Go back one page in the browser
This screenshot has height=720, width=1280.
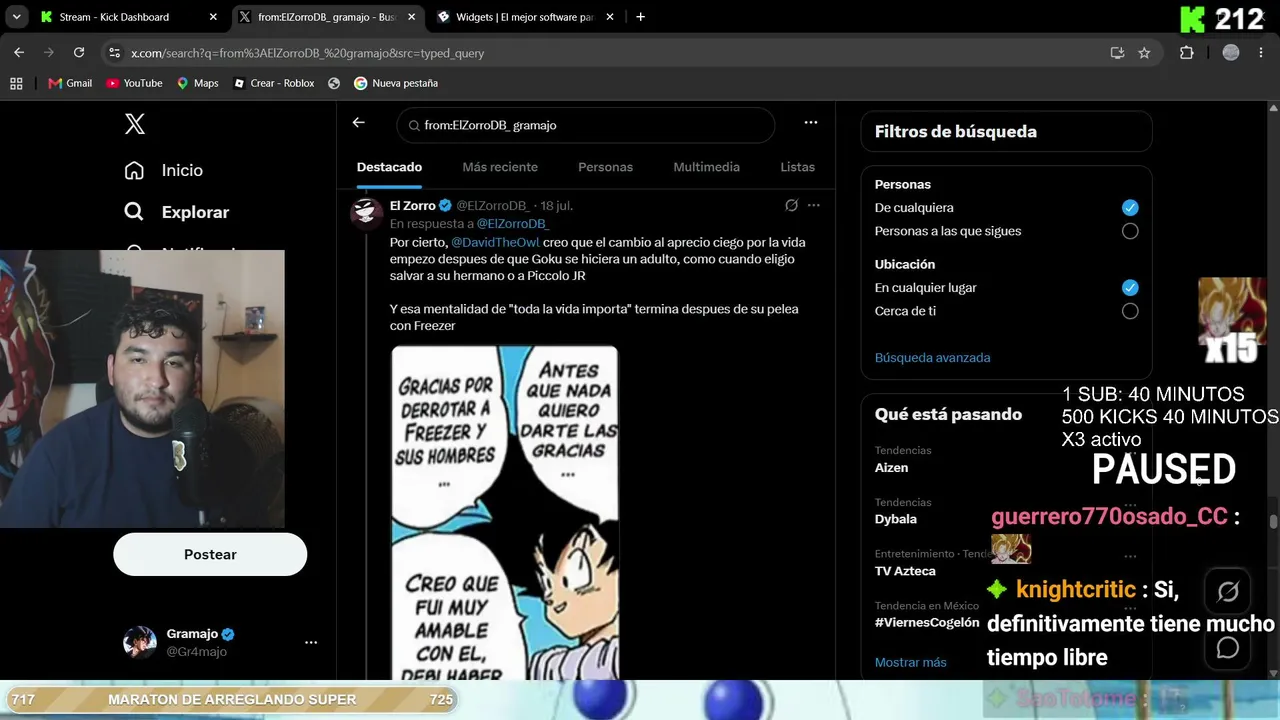point(19,53)
